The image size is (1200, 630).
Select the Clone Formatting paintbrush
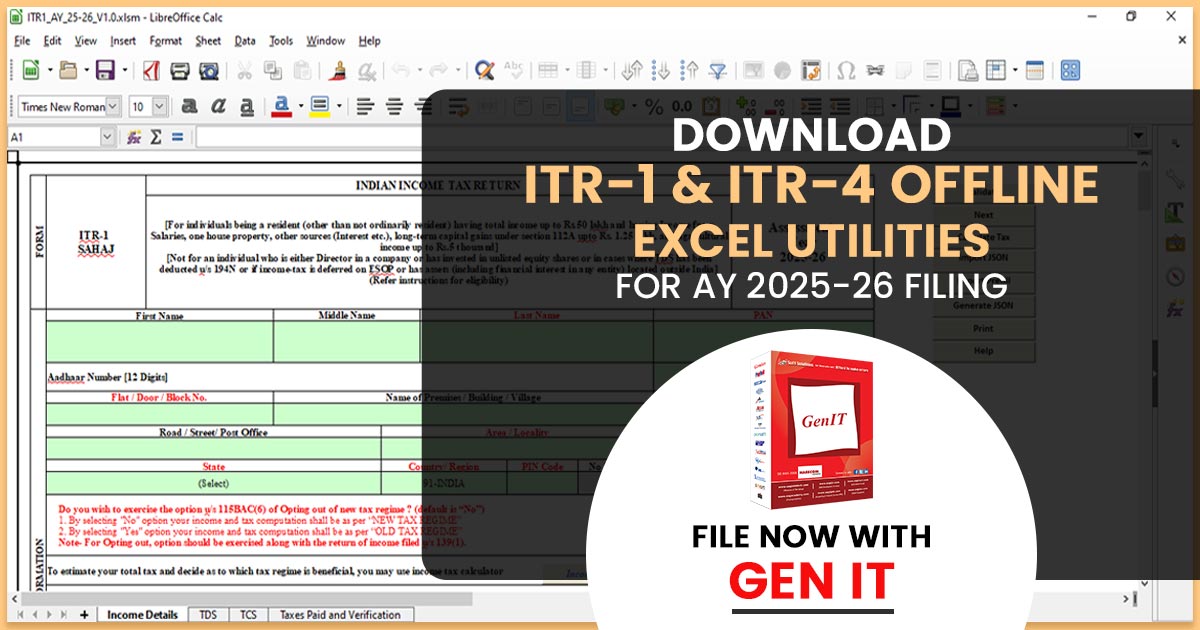point(339,71)
